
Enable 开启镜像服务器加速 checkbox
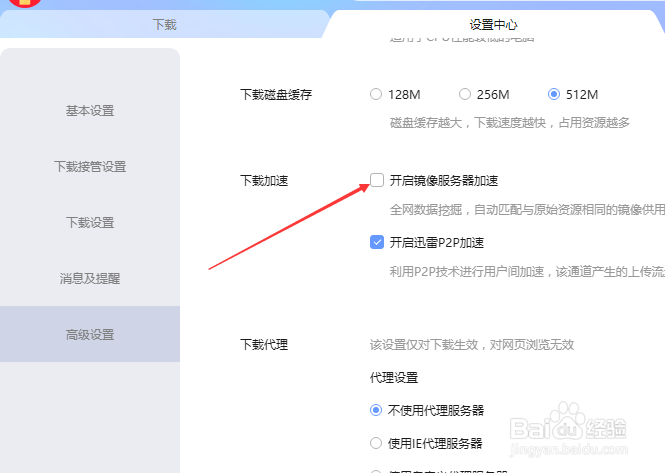[x=377, y=180]
